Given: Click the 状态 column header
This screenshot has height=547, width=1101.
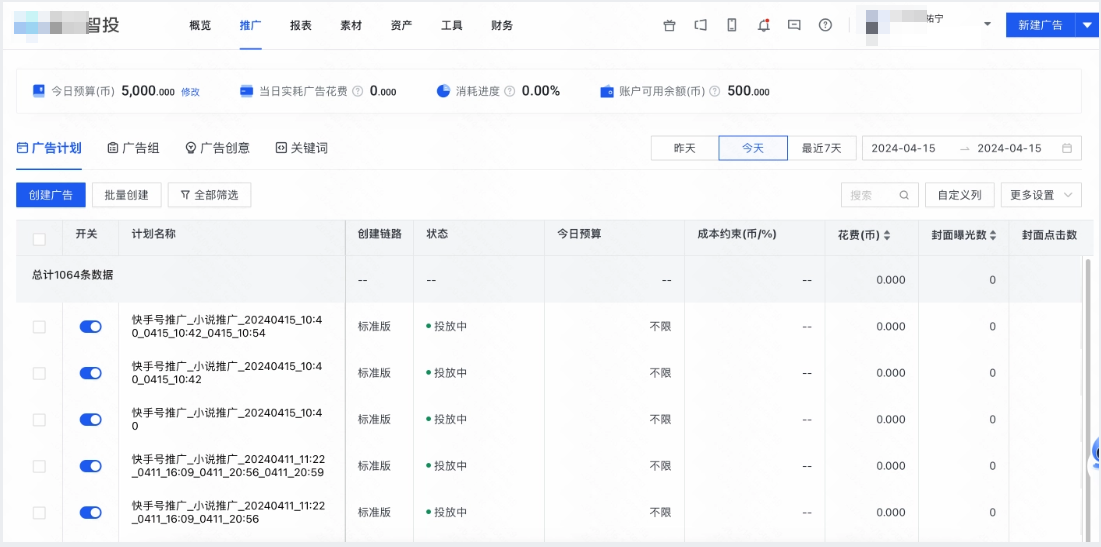Looking at the screenshot, I should pyautogui.click(x=437, y=234).
